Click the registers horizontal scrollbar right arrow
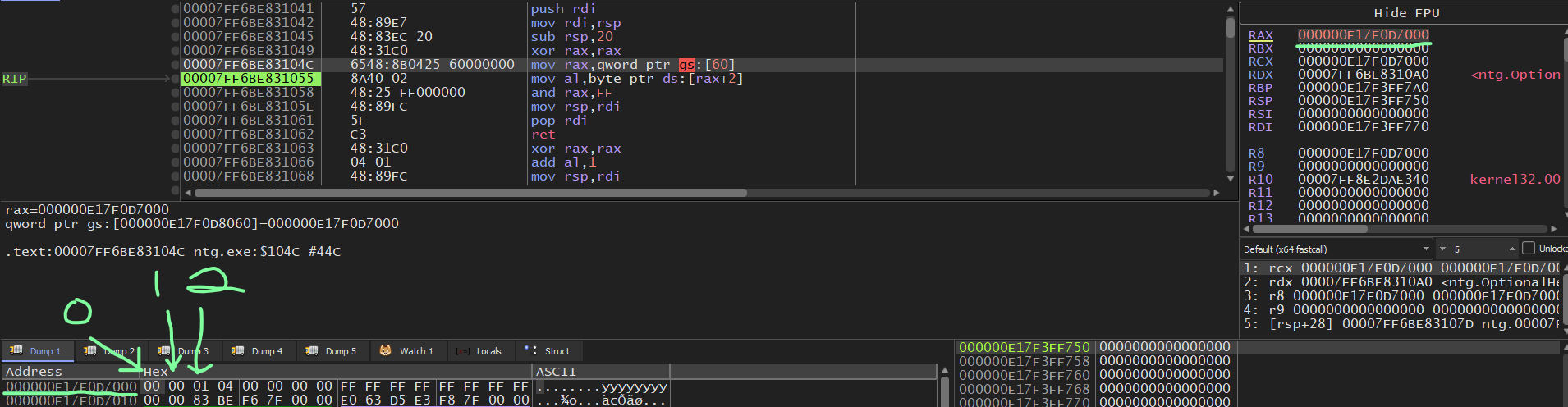The height and width of the screenshot is (407, 1568). coord(1553,229)
